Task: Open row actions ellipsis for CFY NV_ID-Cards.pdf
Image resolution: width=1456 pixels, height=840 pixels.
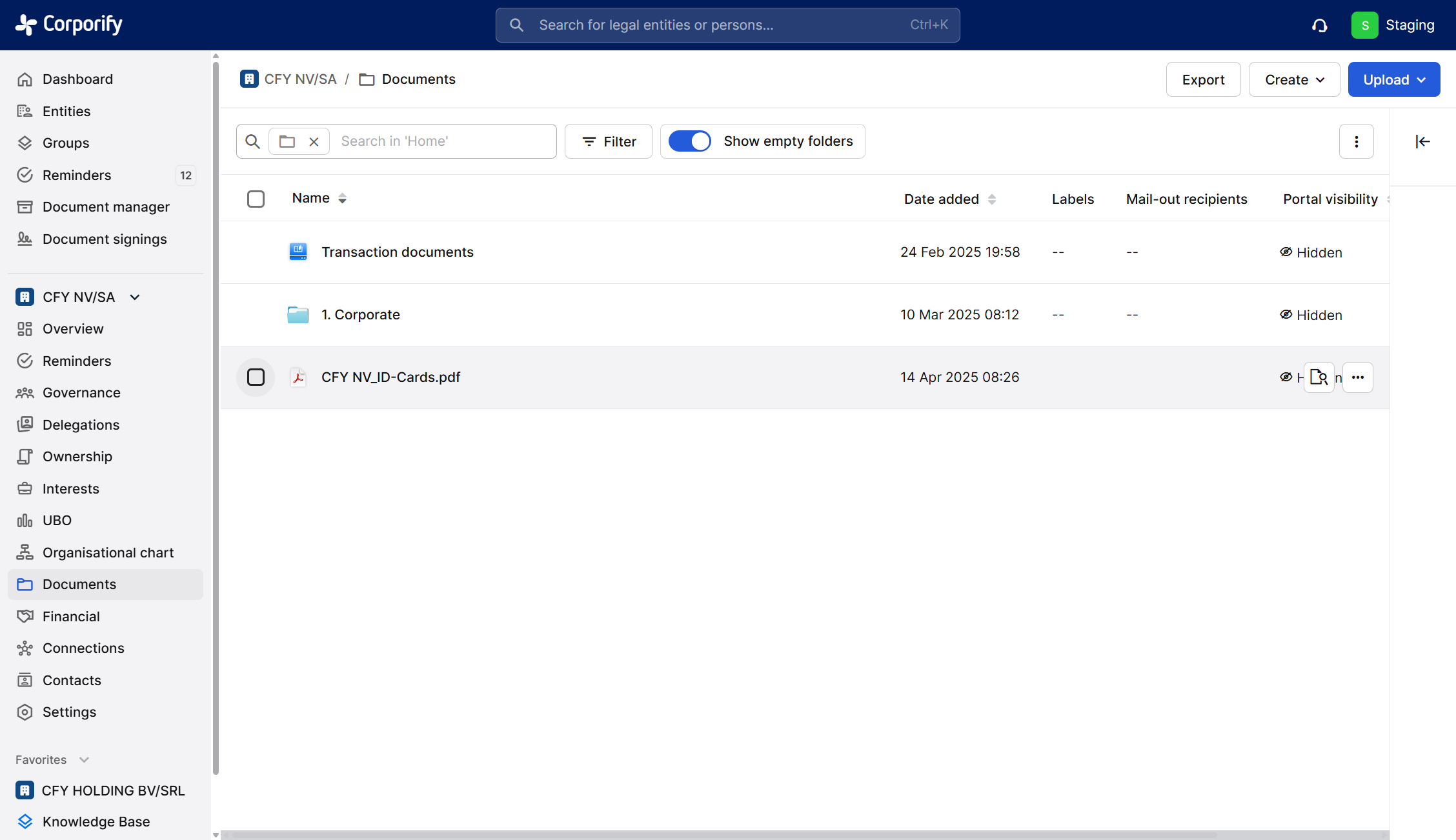Action: [x=1357, y=377]
